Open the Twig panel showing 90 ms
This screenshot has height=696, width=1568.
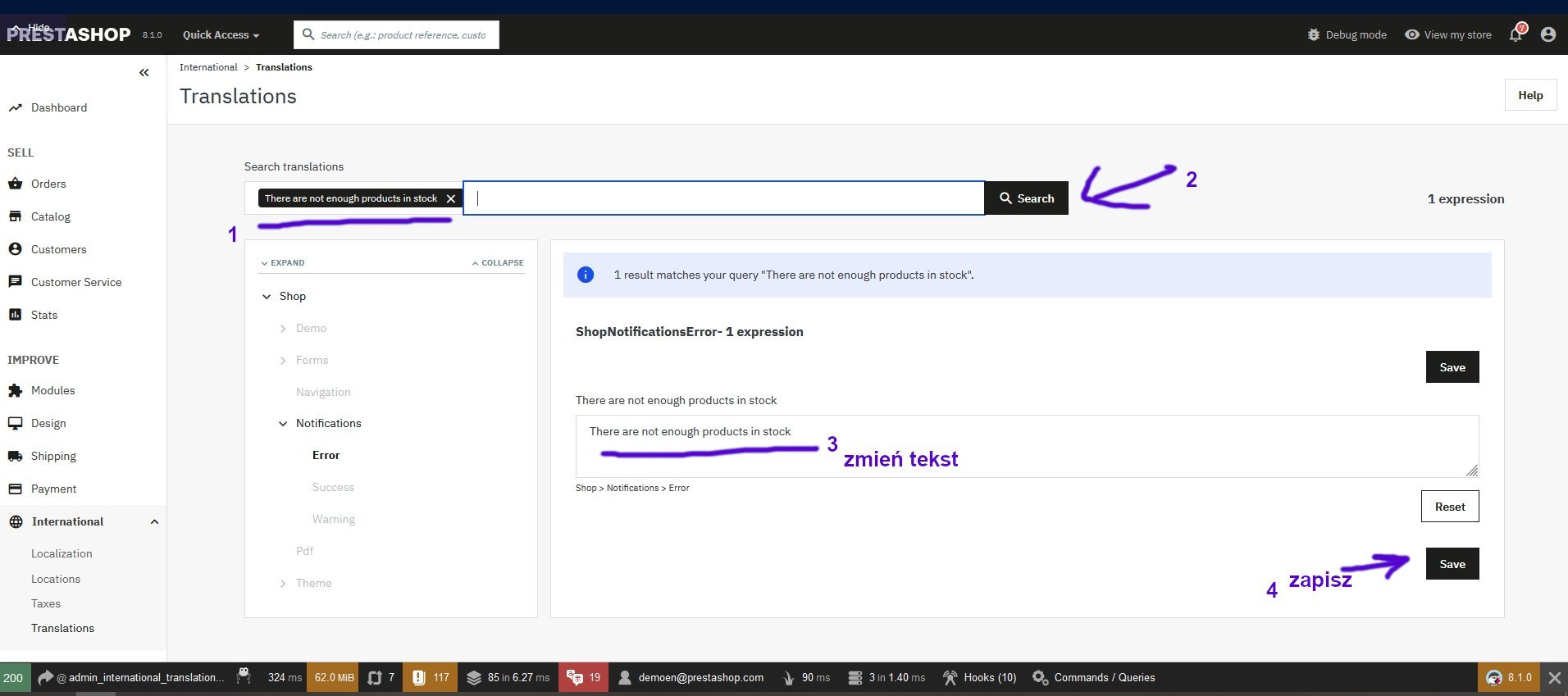pos(806,677)
